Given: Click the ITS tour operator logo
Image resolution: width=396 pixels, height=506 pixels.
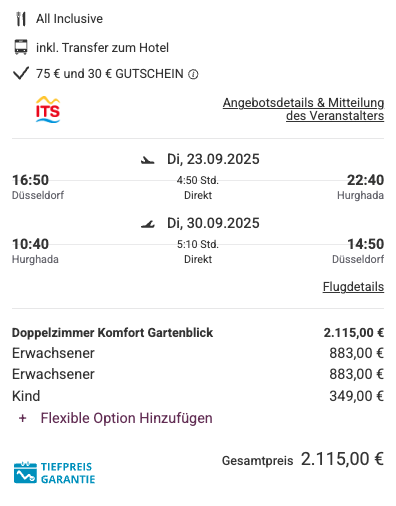Looking at the screenshot, I should click(x=48, y=110).
